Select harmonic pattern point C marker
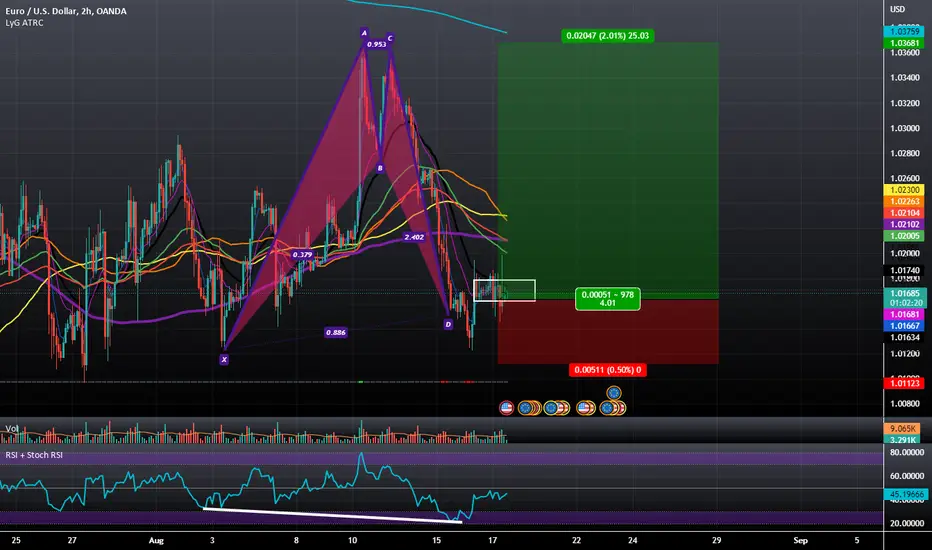 click(x=390, y=38)
